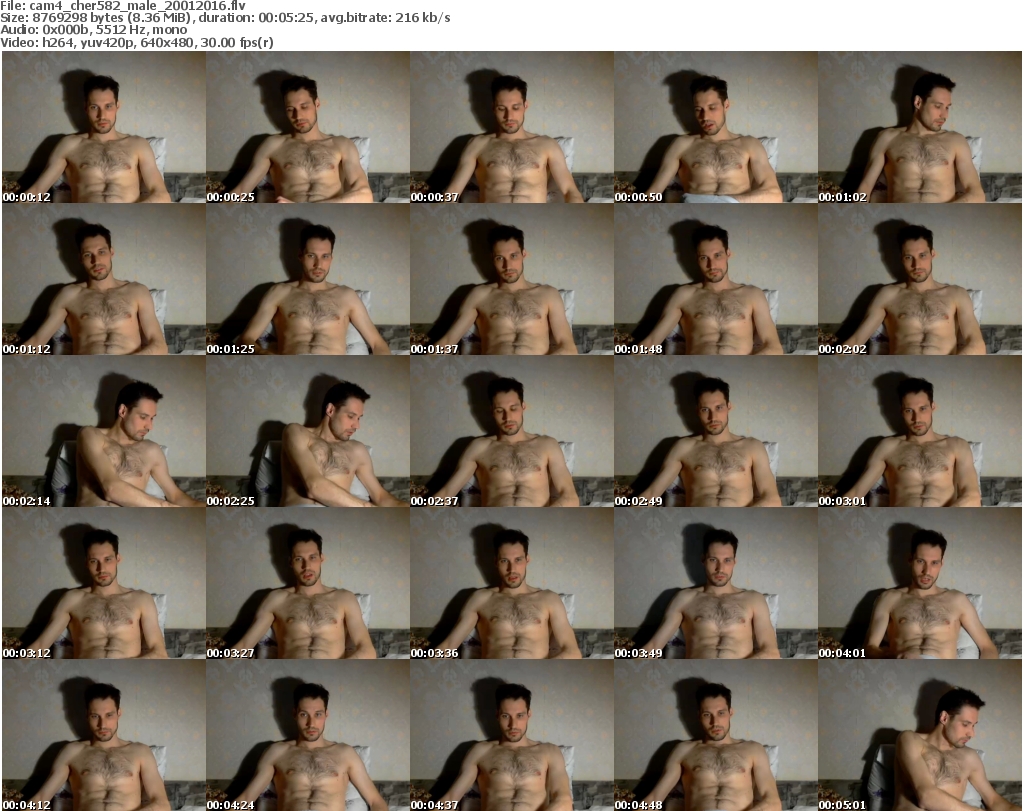
Task: Open the frame stamped 00:01:48
Action: tap(716, 279)
